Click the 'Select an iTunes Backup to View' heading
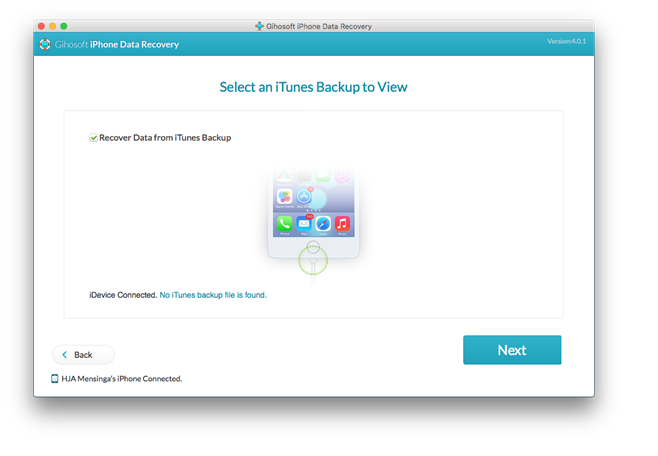The width and height of the screenshot is (658, 456). point(313,87)
